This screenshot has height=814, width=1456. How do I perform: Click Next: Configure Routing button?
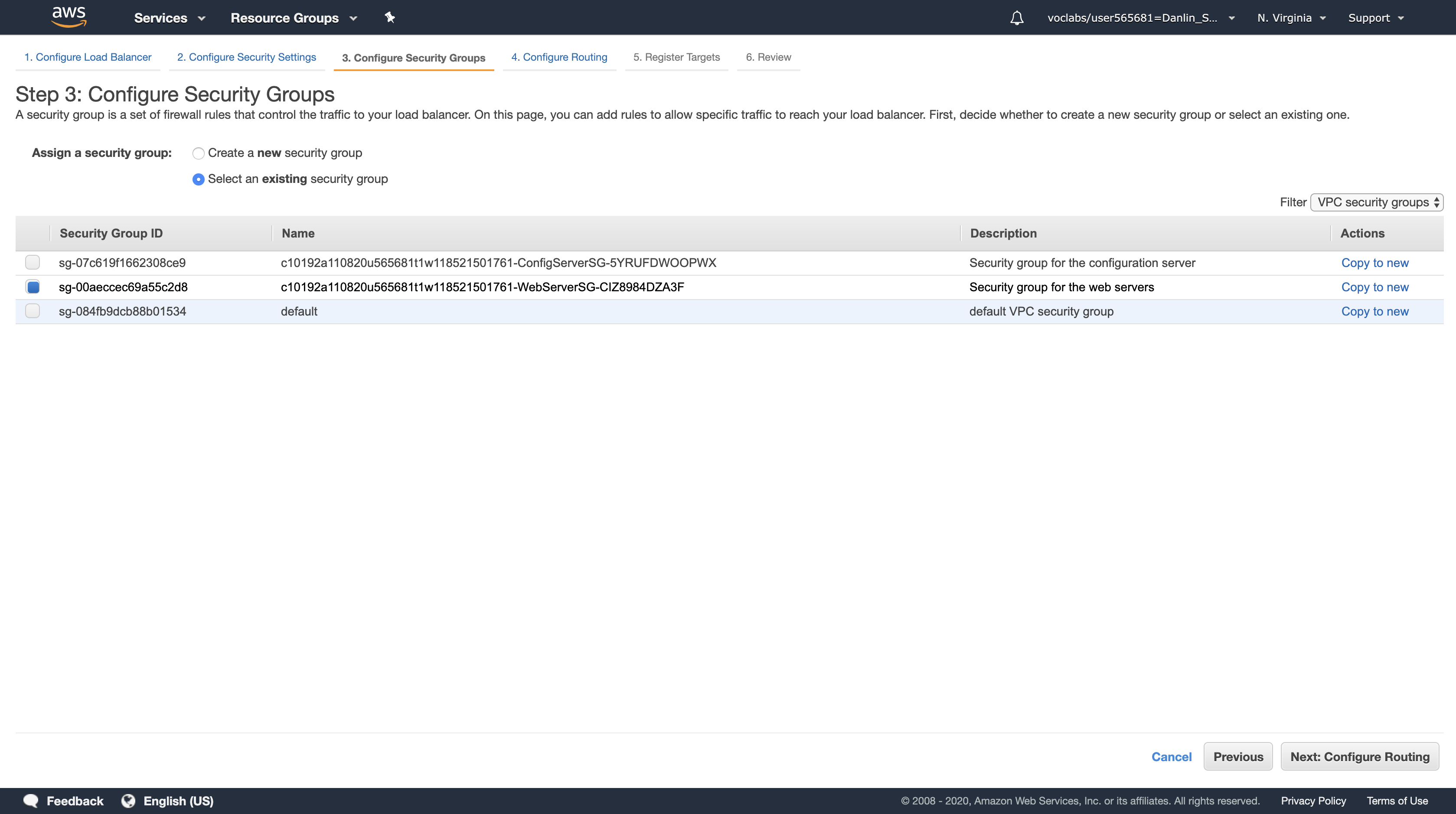(1359, 757)
